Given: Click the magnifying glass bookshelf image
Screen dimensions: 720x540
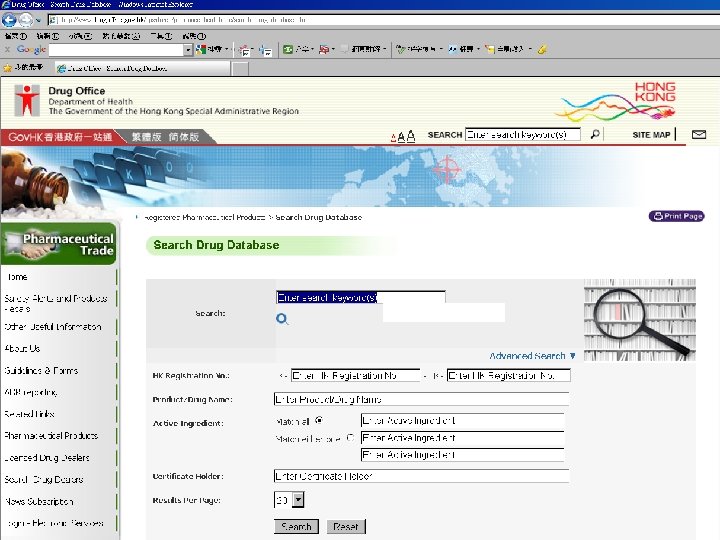Looking at the screenshot, I should coord(640,320).
